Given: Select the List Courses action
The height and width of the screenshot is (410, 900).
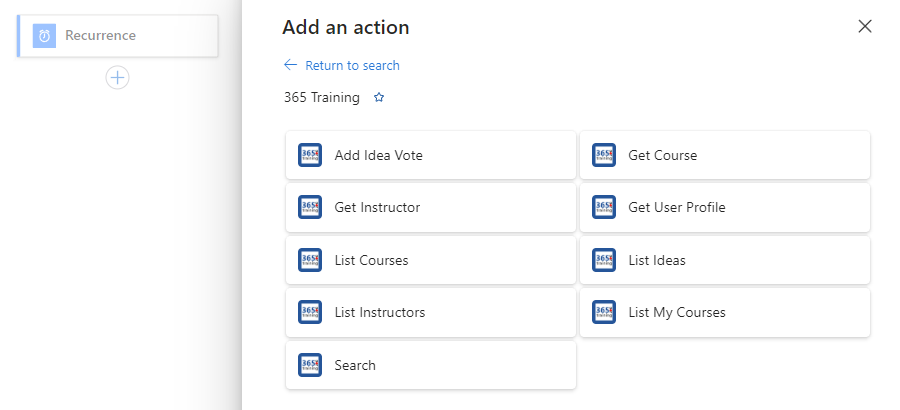Looking at the screenshot, I should pyautogui.click(x=431, y=260).
